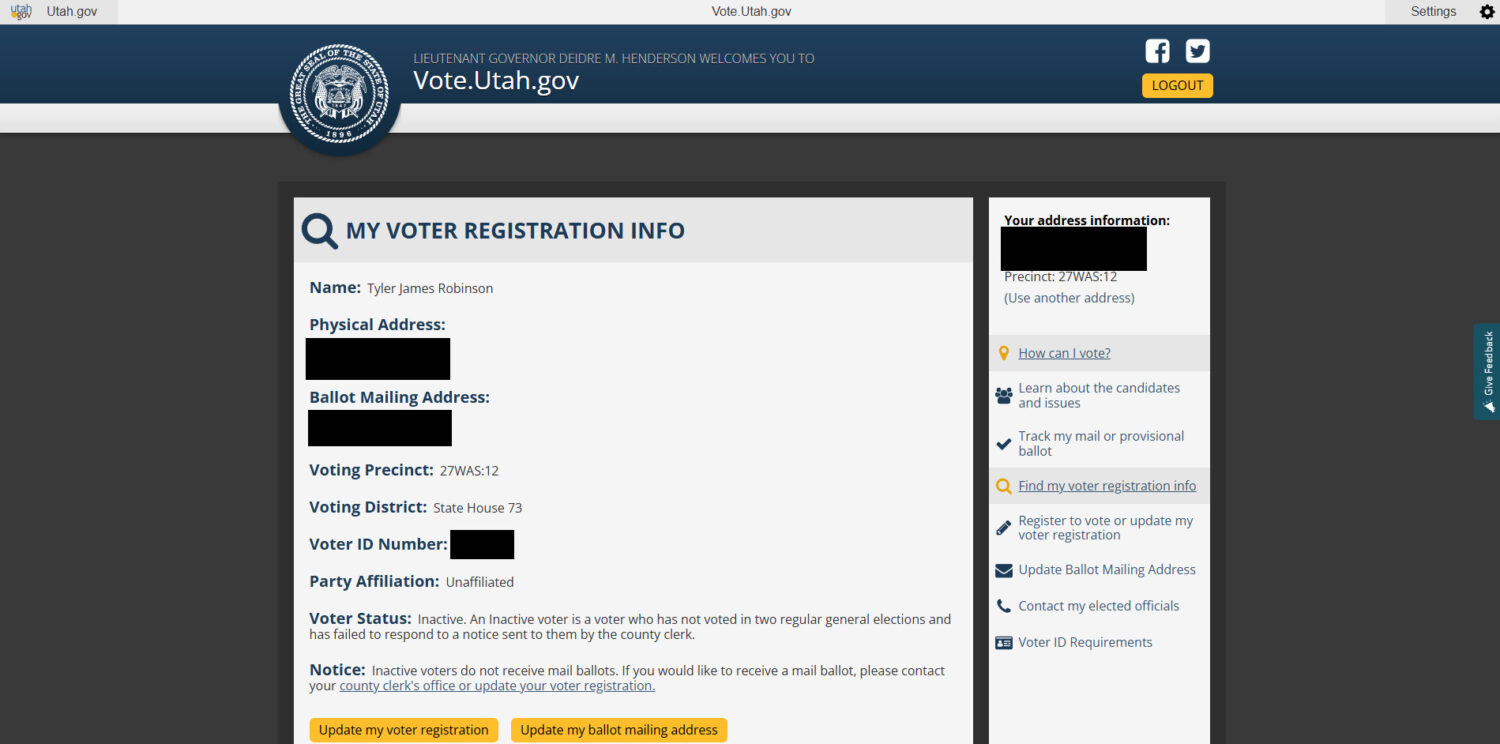Click the Utah.gov logo icon
This screenshot has height=744, width=1500.
21,12
